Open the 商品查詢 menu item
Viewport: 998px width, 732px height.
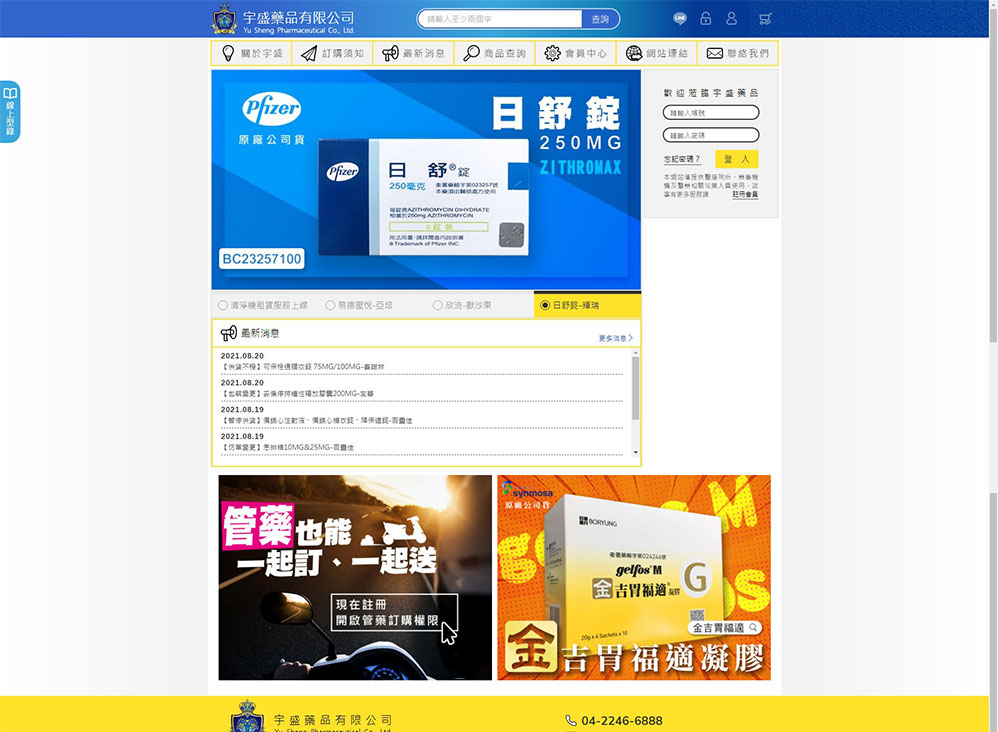click(495, 53)
